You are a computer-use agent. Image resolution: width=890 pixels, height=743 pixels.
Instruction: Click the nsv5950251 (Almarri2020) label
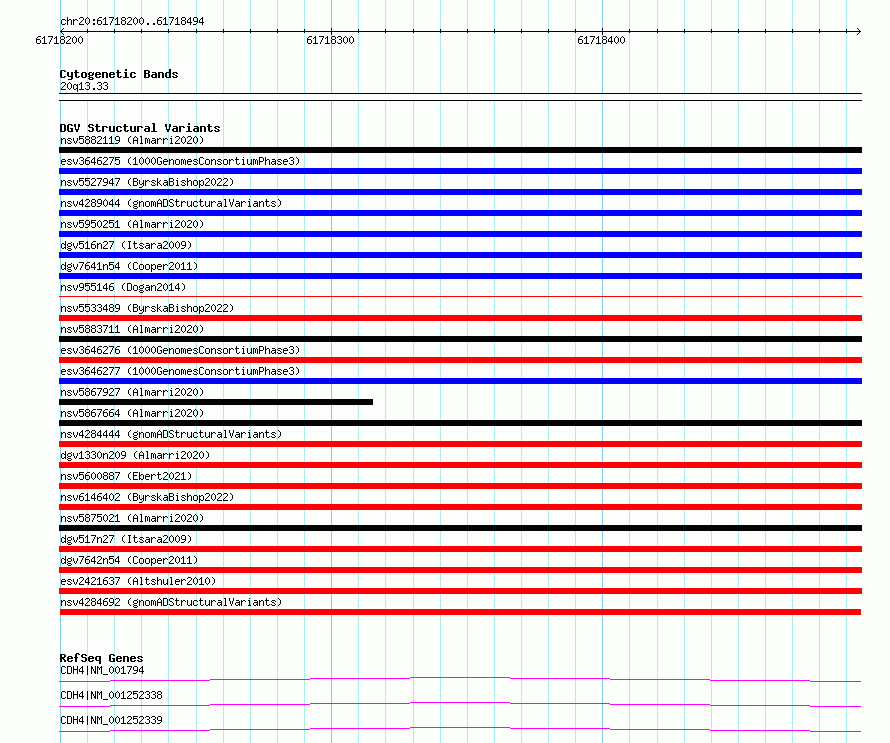click(132, 224)
